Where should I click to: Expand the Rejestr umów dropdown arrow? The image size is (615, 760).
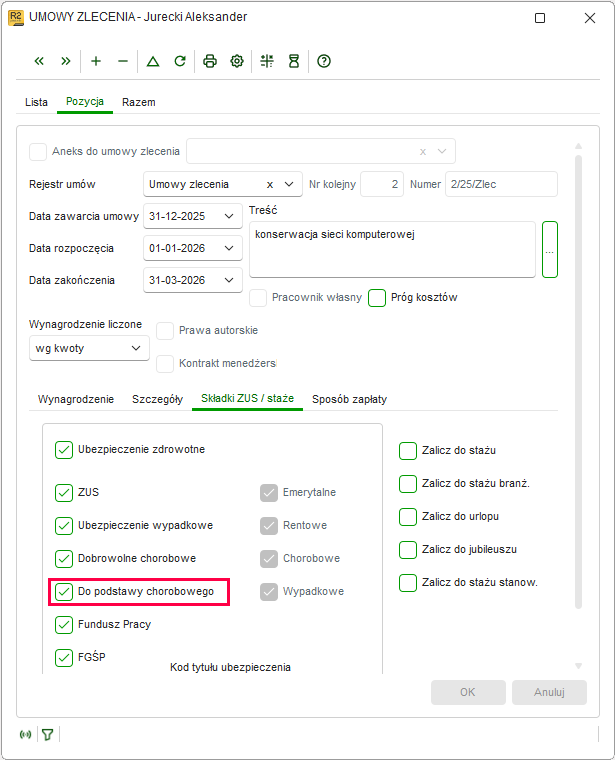coord(289,184)
